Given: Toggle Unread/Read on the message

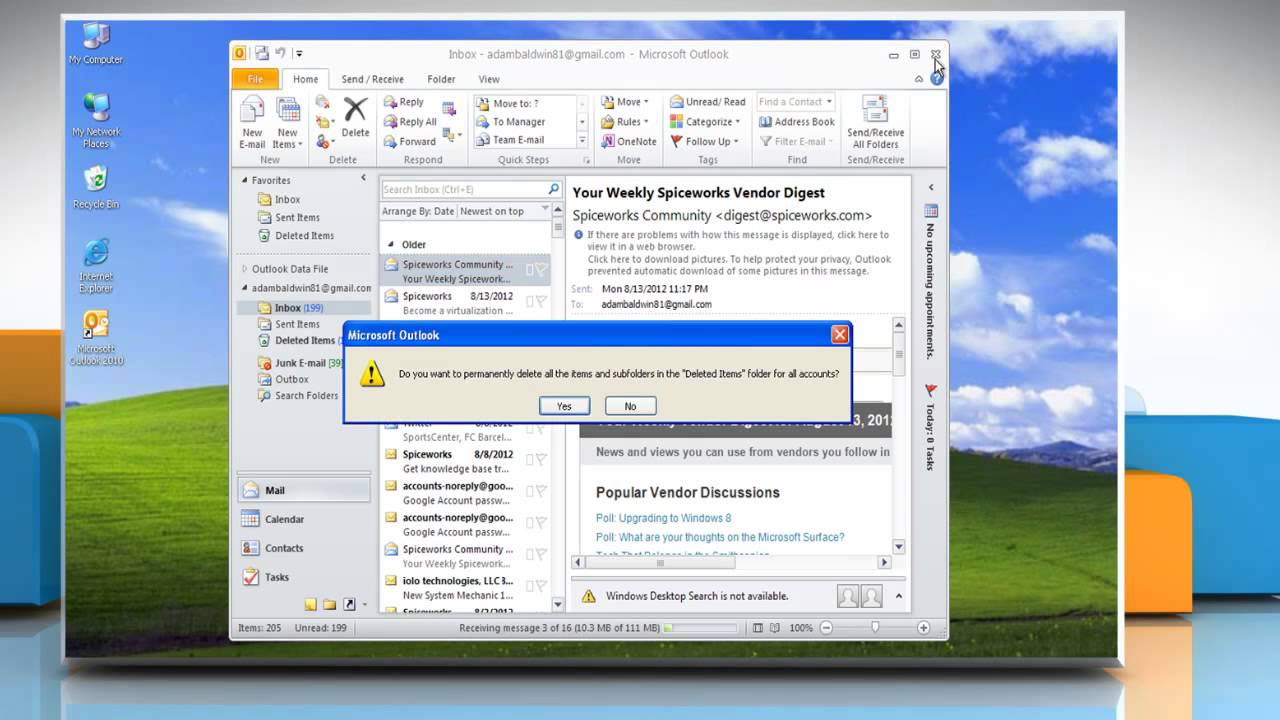Looking at the screenshot, I should point(708,102).
